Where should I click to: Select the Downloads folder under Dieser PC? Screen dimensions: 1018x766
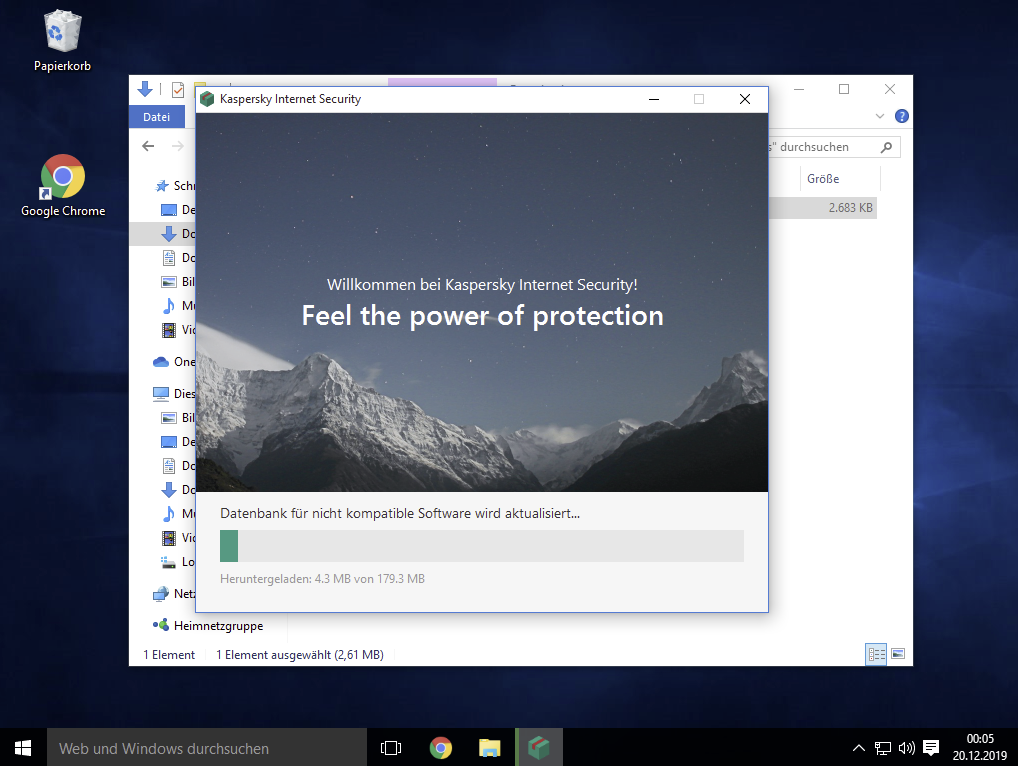point(178,489)
